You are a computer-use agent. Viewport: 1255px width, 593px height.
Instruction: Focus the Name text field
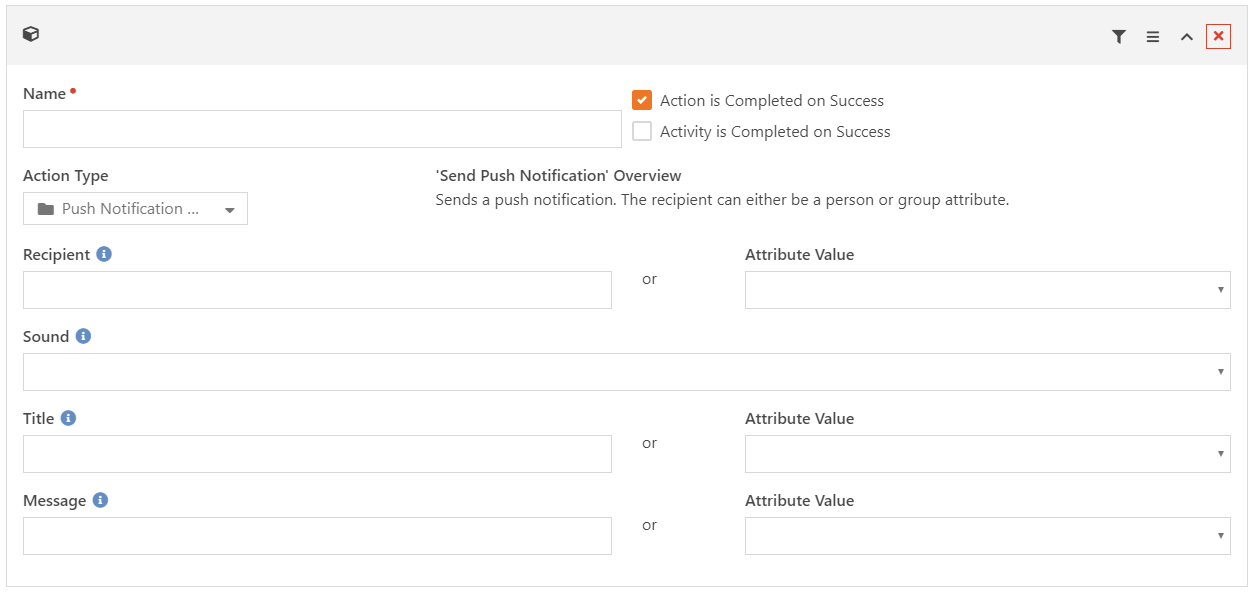pyautogui.click(x=322, y=129)
